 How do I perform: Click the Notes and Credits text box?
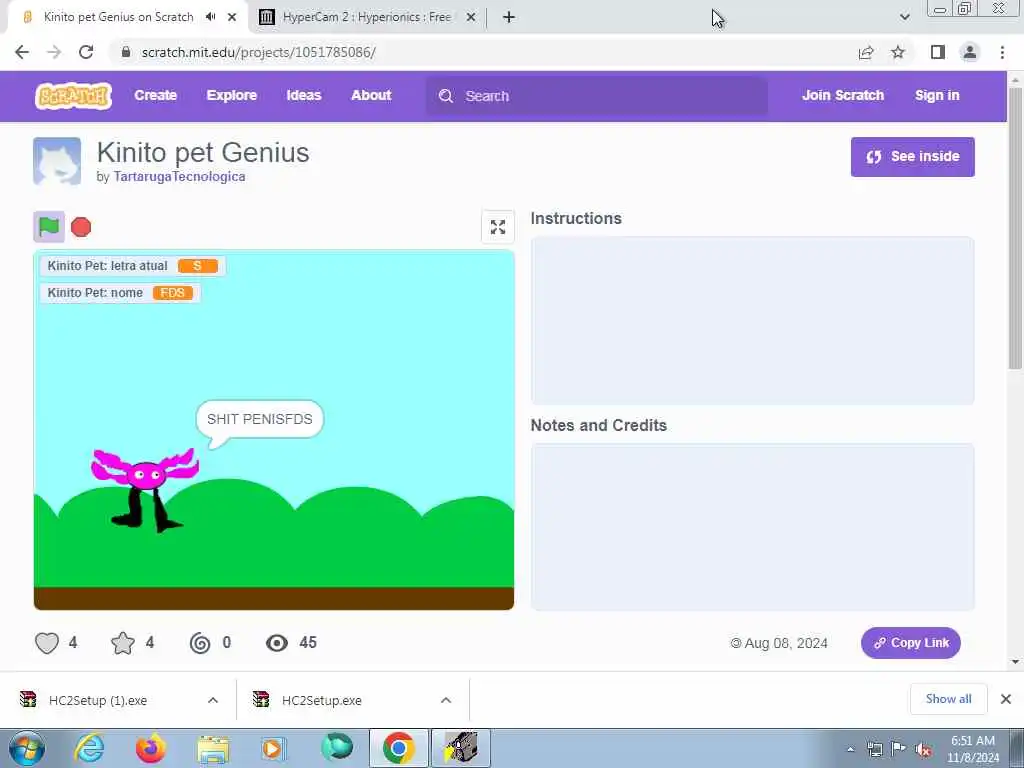752,526
